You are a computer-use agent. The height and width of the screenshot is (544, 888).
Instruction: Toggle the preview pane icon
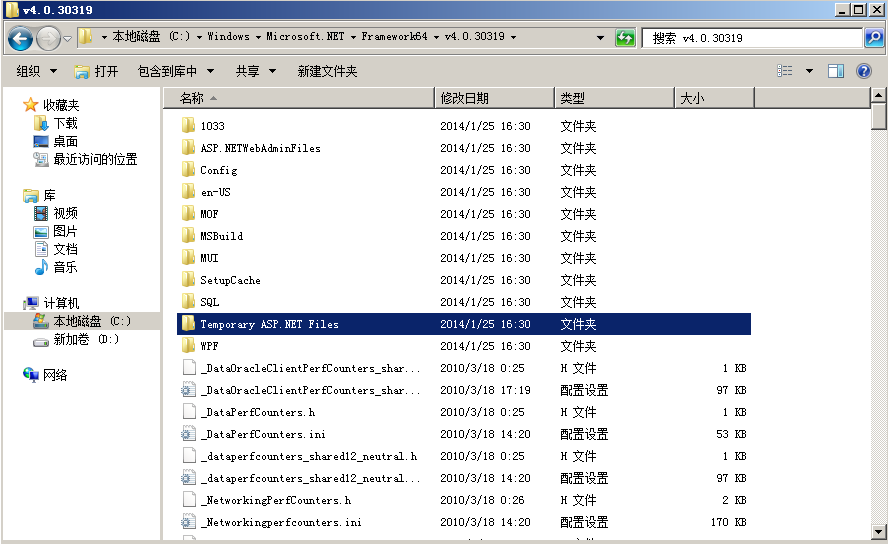tap(836, 71)
